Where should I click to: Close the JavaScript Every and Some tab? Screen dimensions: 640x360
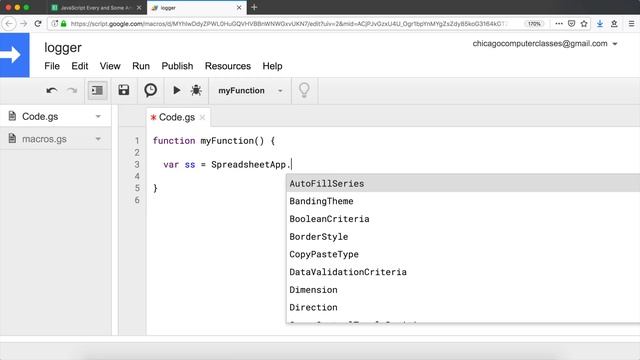point(139,7)
